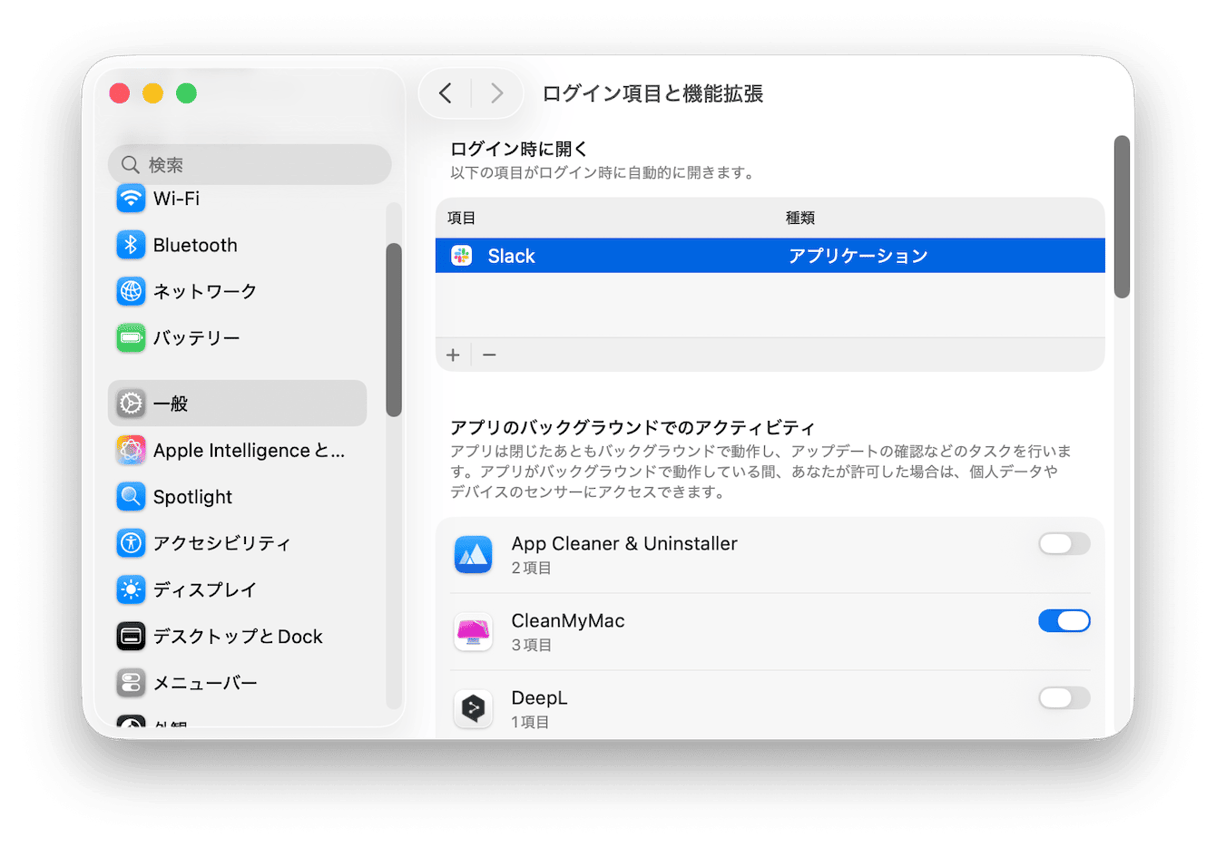Enable DeepL background activity
1216x847 pixels.
click(x=1064, y=697)
